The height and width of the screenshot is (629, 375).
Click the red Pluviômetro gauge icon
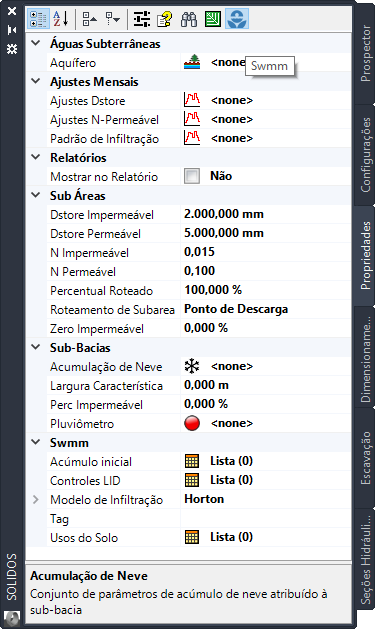point(192,423)
